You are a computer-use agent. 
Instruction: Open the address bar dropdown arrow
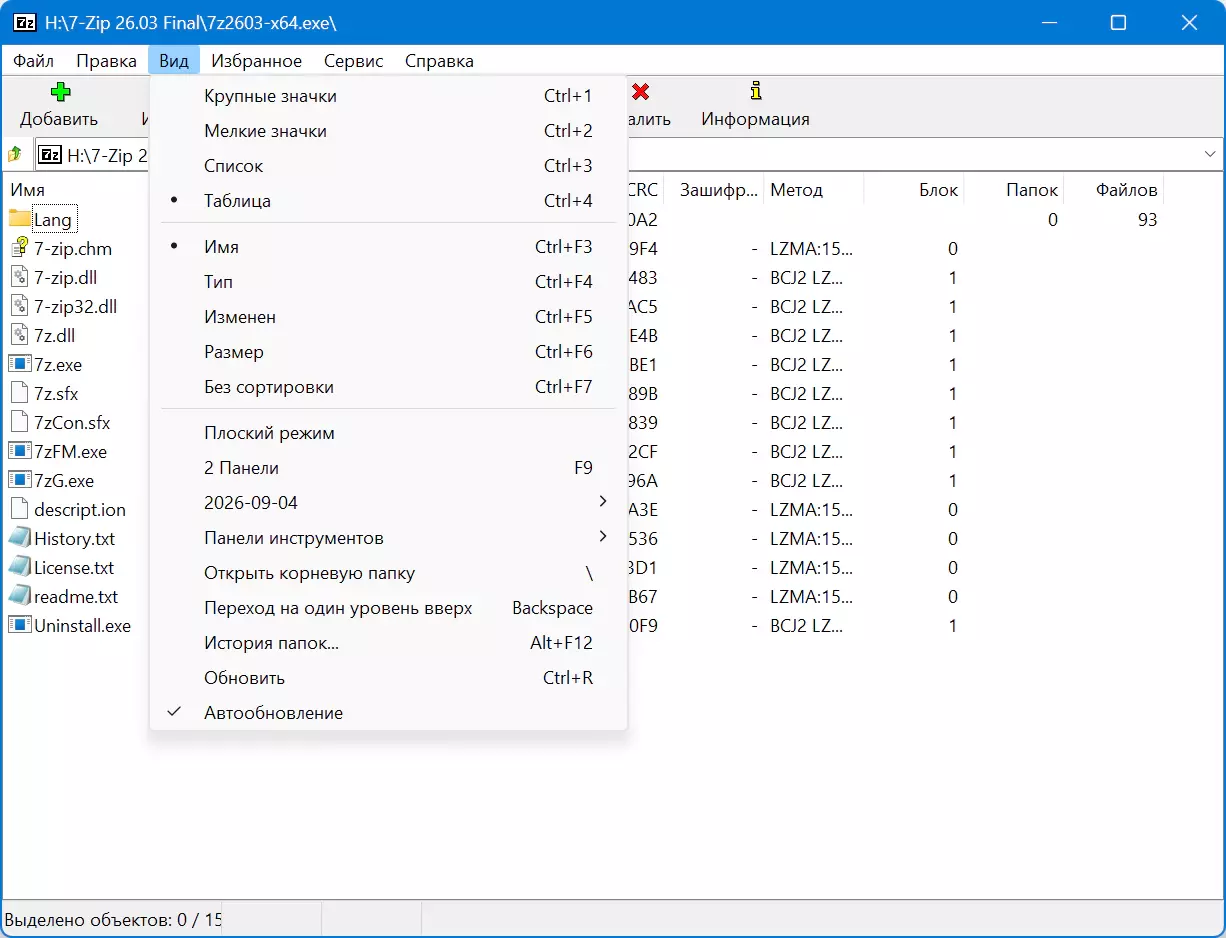tap(1211, 155)
